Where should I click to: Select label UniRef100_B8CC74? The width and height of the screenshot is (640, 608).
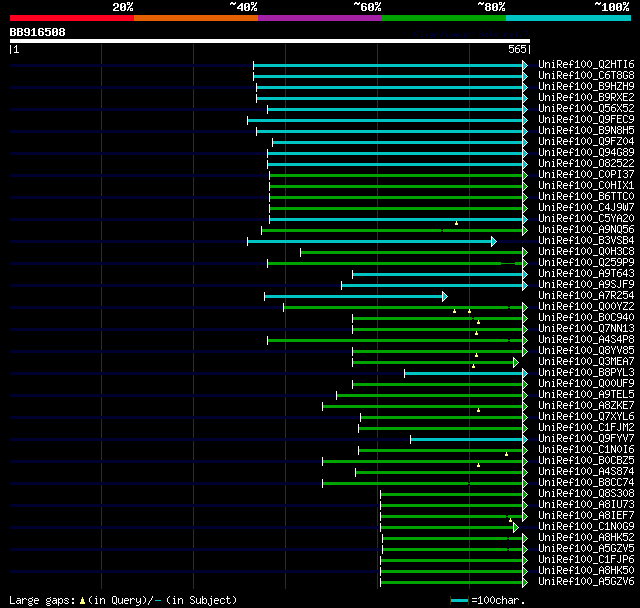pyautogui.click(x=586, y=483)
